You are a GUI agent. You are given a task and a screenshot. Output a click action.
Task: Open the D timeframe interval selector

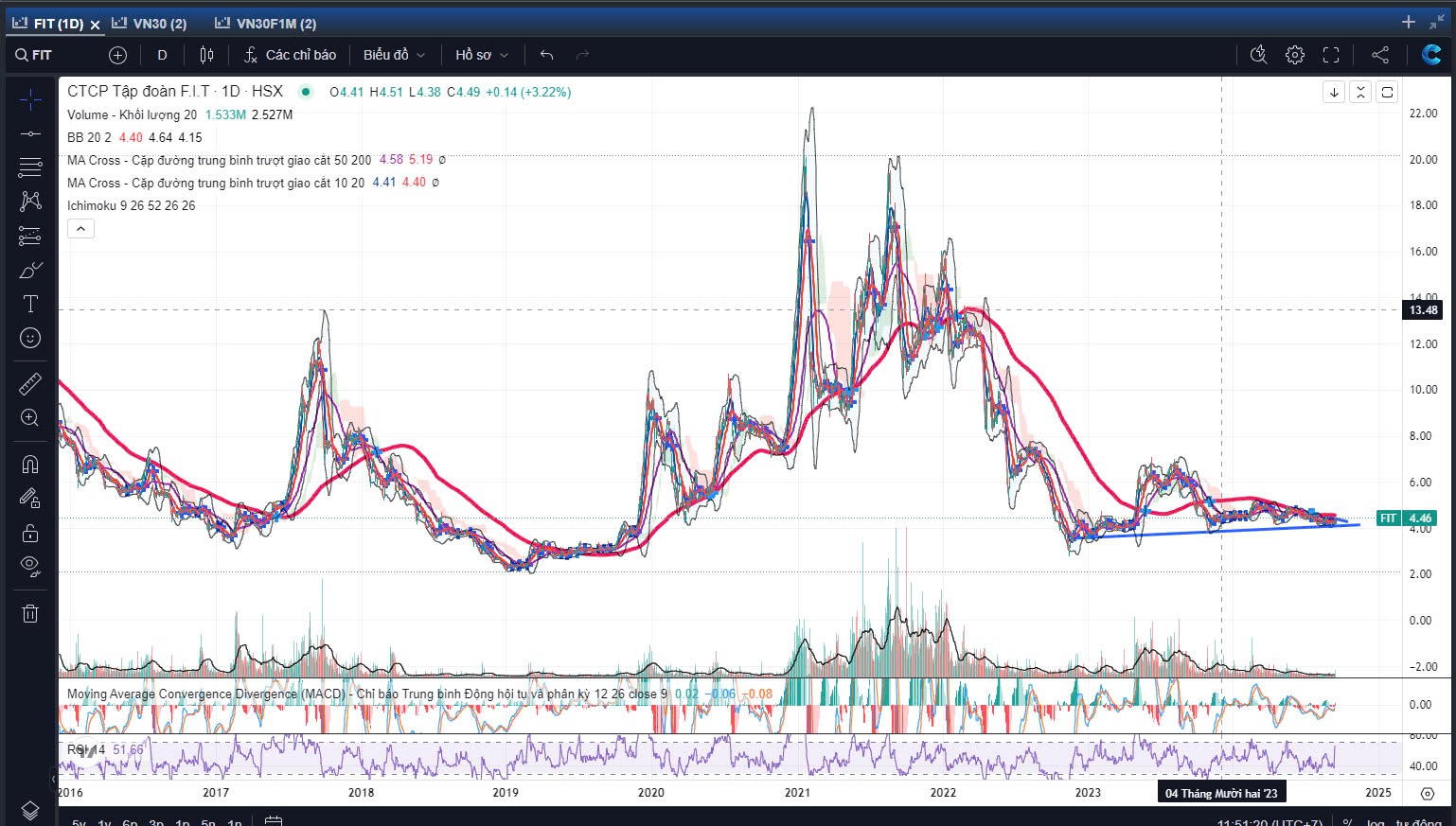coord(162,55)
